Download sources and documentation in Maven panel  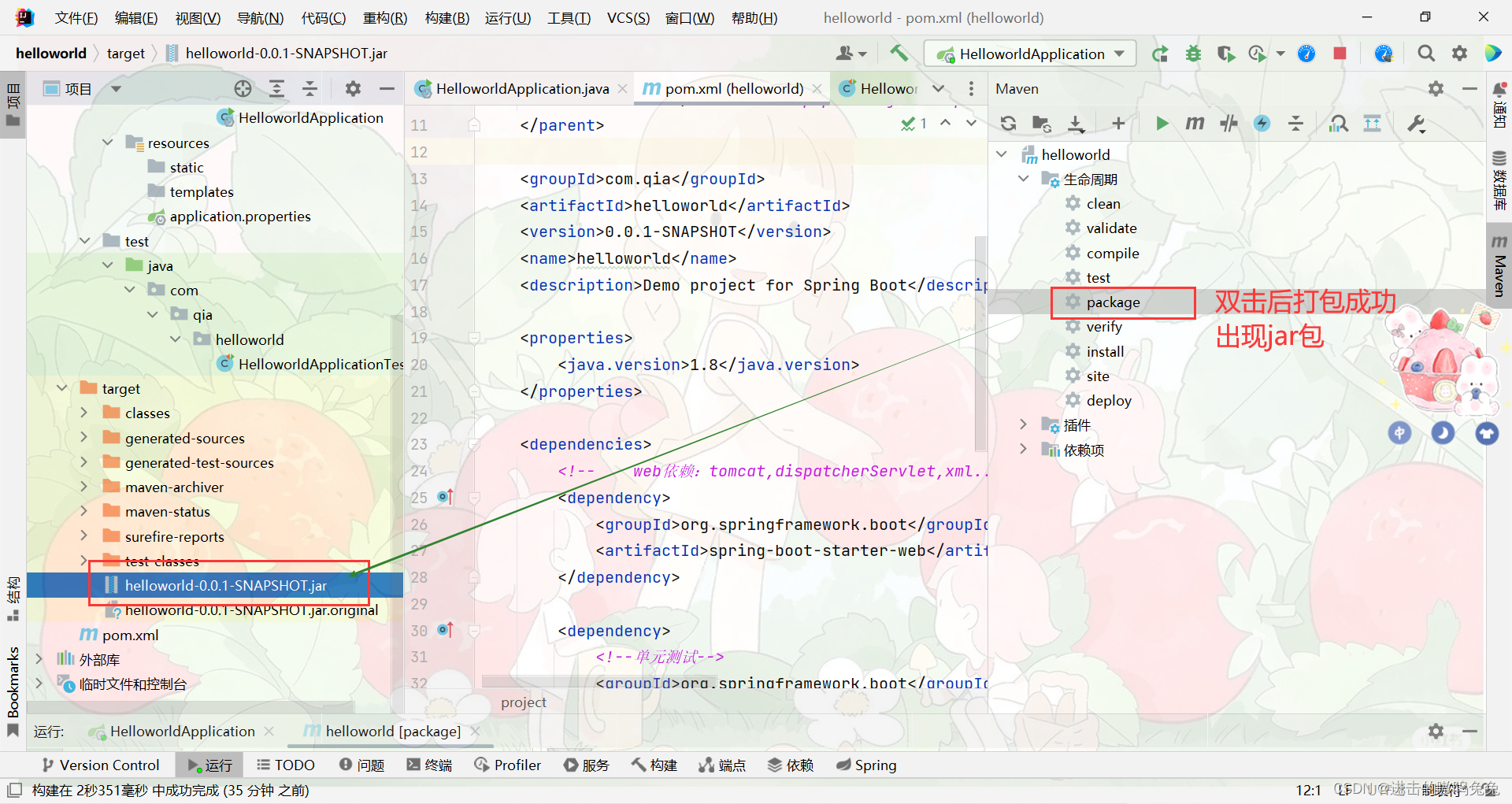coord(1076,124)
